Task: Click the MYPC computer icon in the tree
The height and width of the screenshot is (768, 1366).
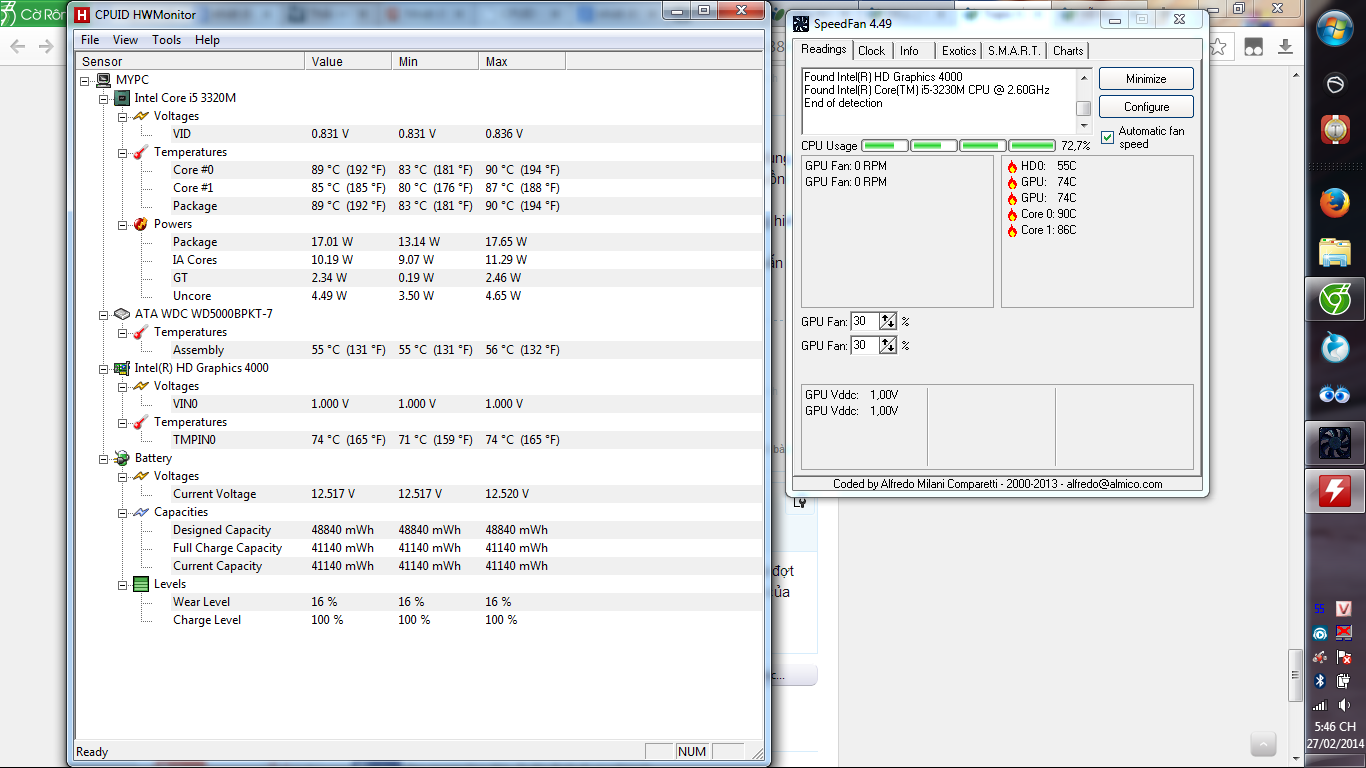Action: (x=104, y=80)
